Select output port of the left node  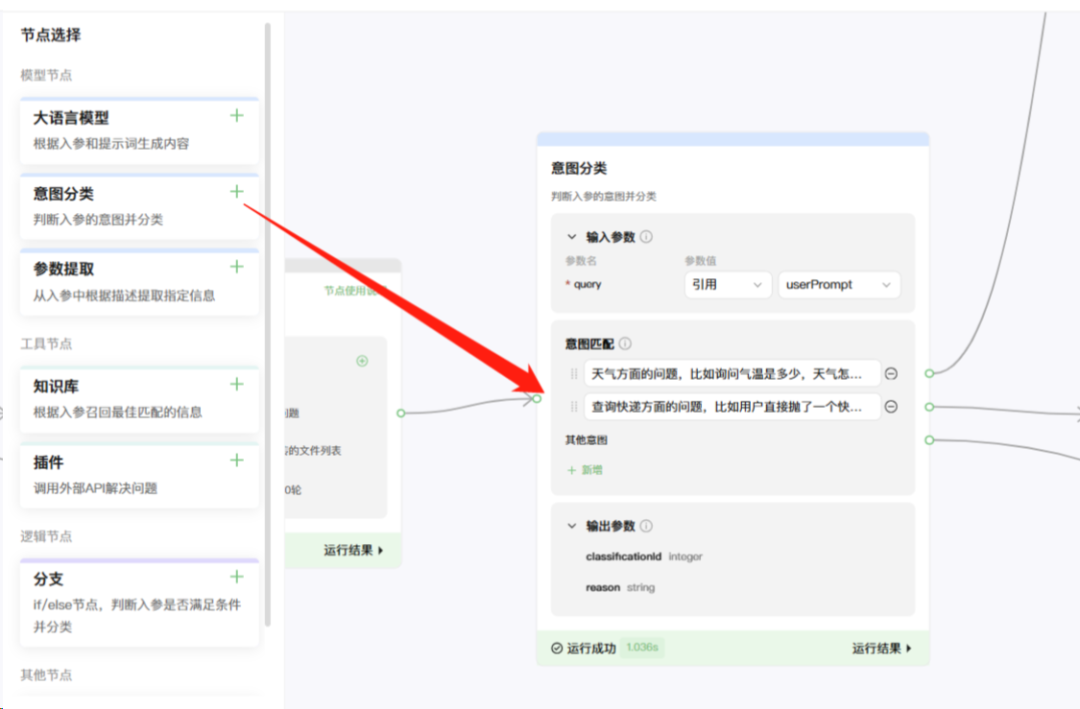click(401, 413)
